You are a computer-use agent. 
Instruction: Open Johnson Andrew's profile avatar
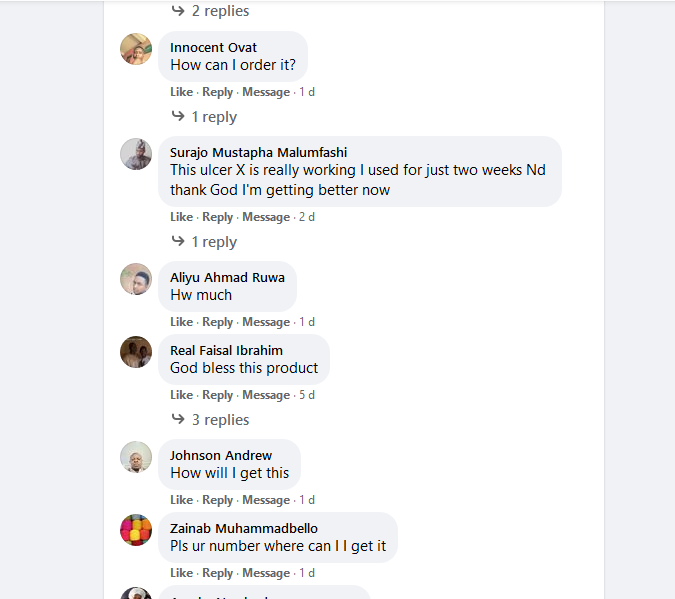(x=136, y=457)
